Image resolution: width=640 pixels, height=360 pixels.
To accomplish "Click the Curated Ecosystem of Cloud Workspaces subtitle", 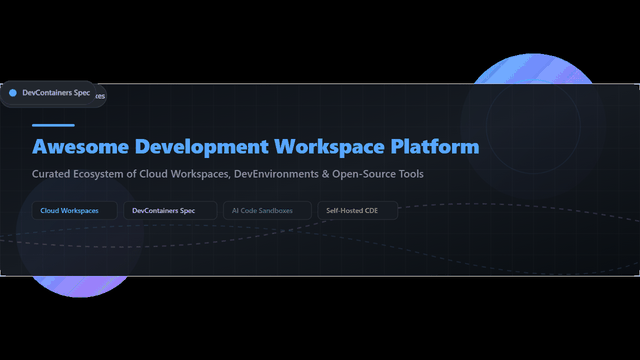I will pyautogui.click(x=228, y=174).
